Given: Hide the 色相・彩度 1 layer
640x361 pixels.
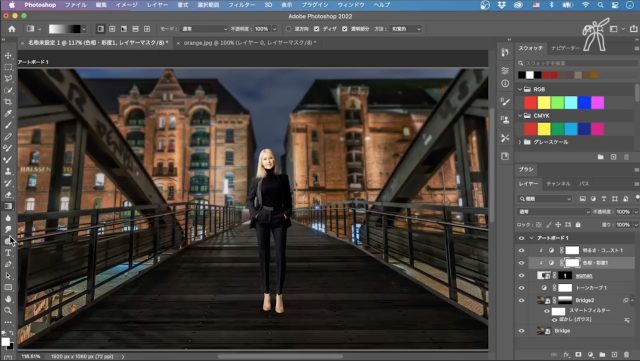Looking at the screenshot, I should 521,263.
